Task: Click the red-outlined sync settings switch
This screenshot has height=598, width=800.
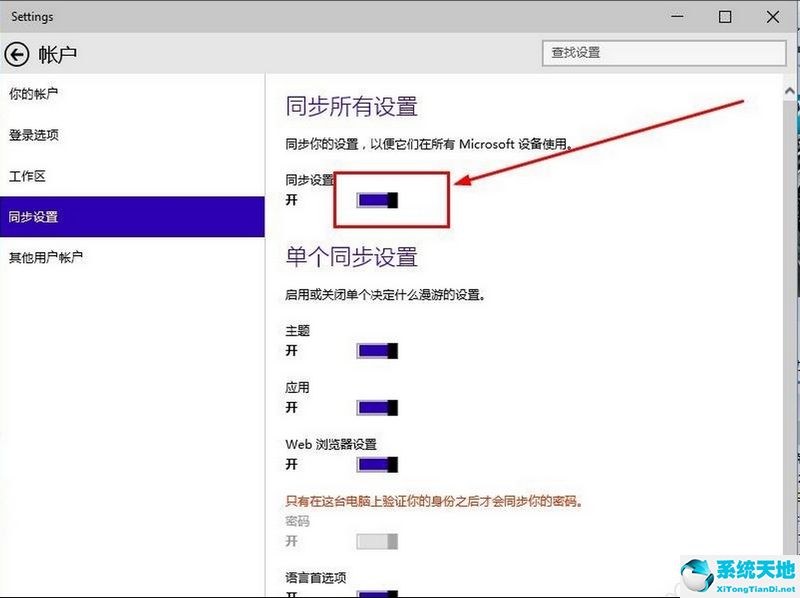Action: pyautogui.click(x=377, y=200)
